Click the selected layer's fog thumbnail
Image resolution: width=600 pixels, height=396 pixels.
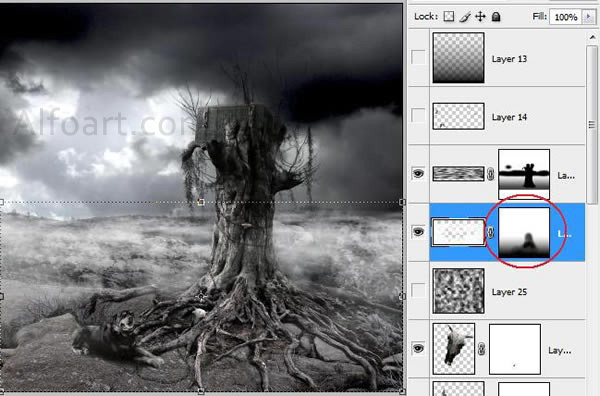pos(458,232)
